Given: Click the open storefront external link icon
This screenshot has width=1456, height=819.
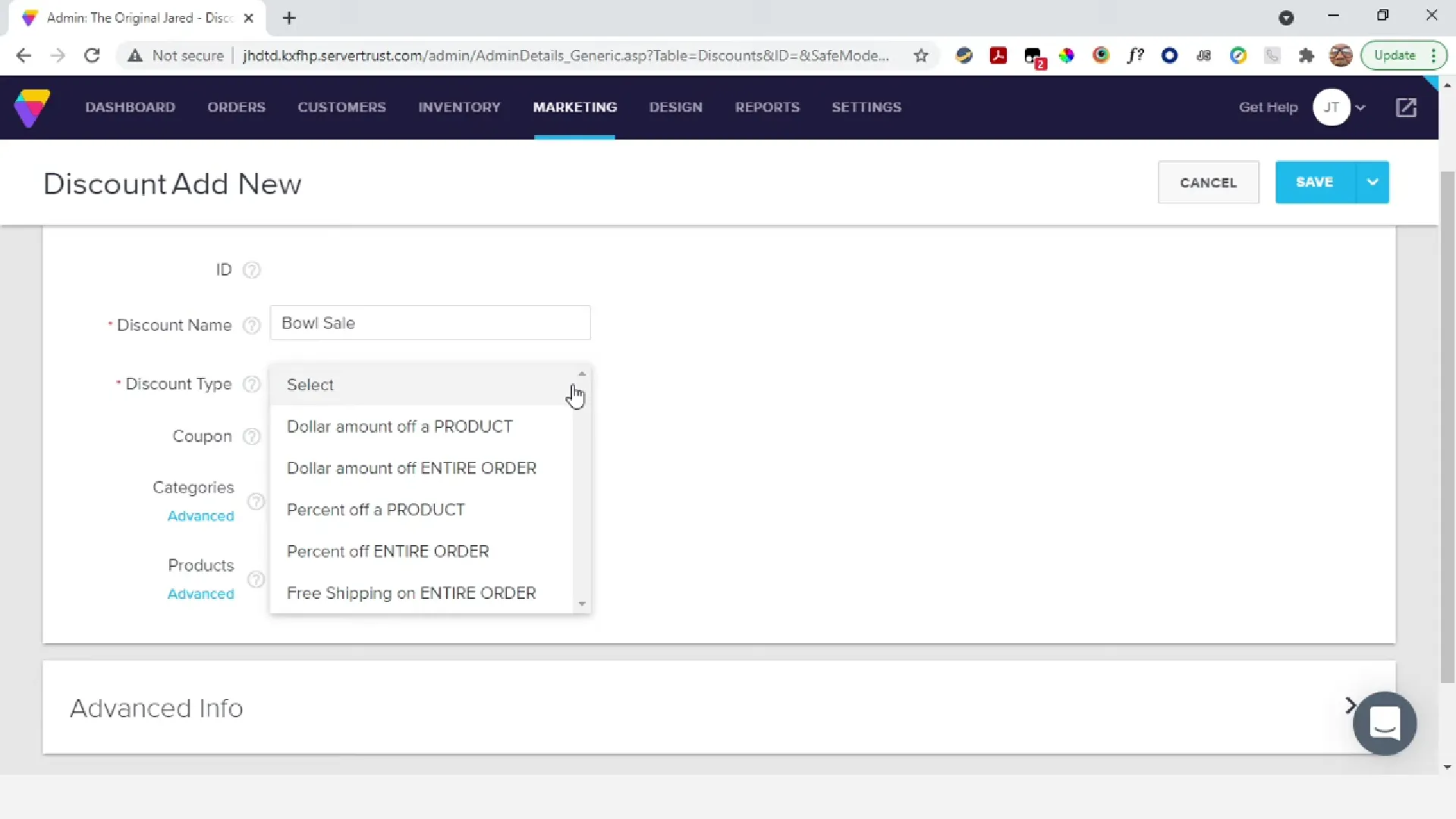Looking at the screenshot, I should point(1406,108).
